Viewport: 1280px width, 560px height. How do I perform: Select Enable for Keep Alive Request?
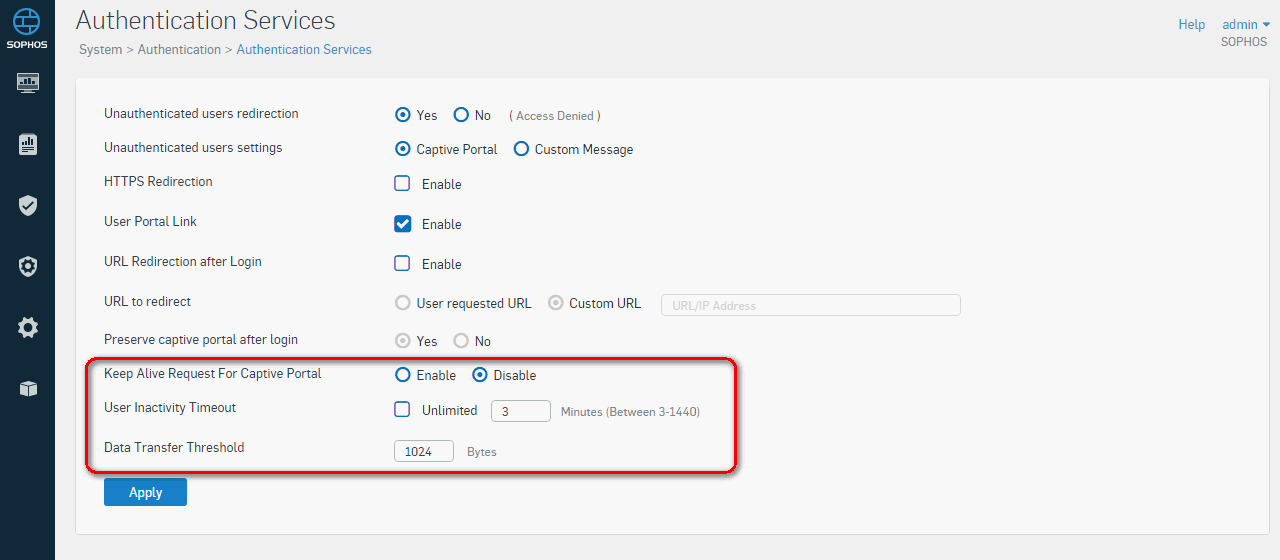pos(403,375)
